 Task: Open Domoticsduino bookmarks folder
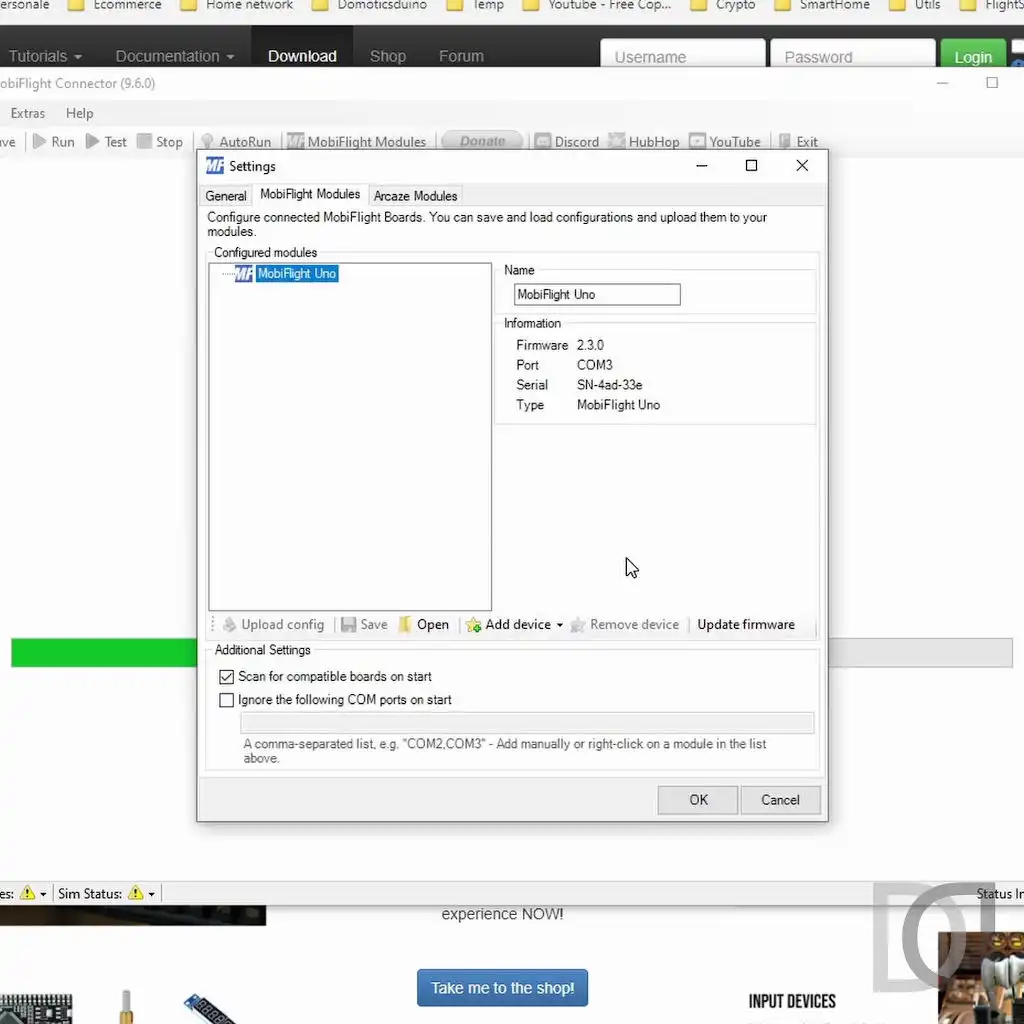tap(369, 6)
